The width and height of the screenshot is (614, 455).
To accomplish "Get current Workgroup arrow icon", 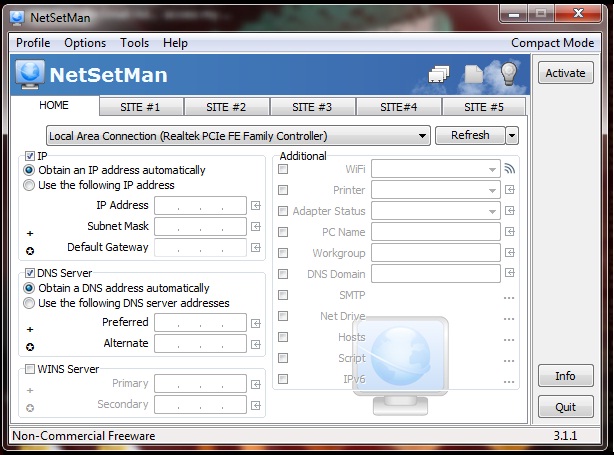I will click(x=509, y=253).
